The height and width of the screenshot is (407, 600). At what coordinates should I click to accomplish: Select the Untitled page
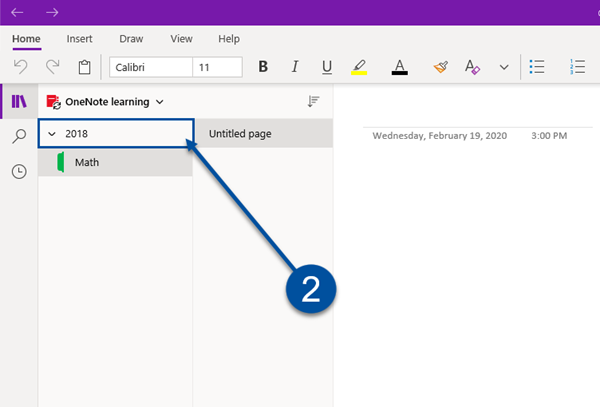point(264,133)
